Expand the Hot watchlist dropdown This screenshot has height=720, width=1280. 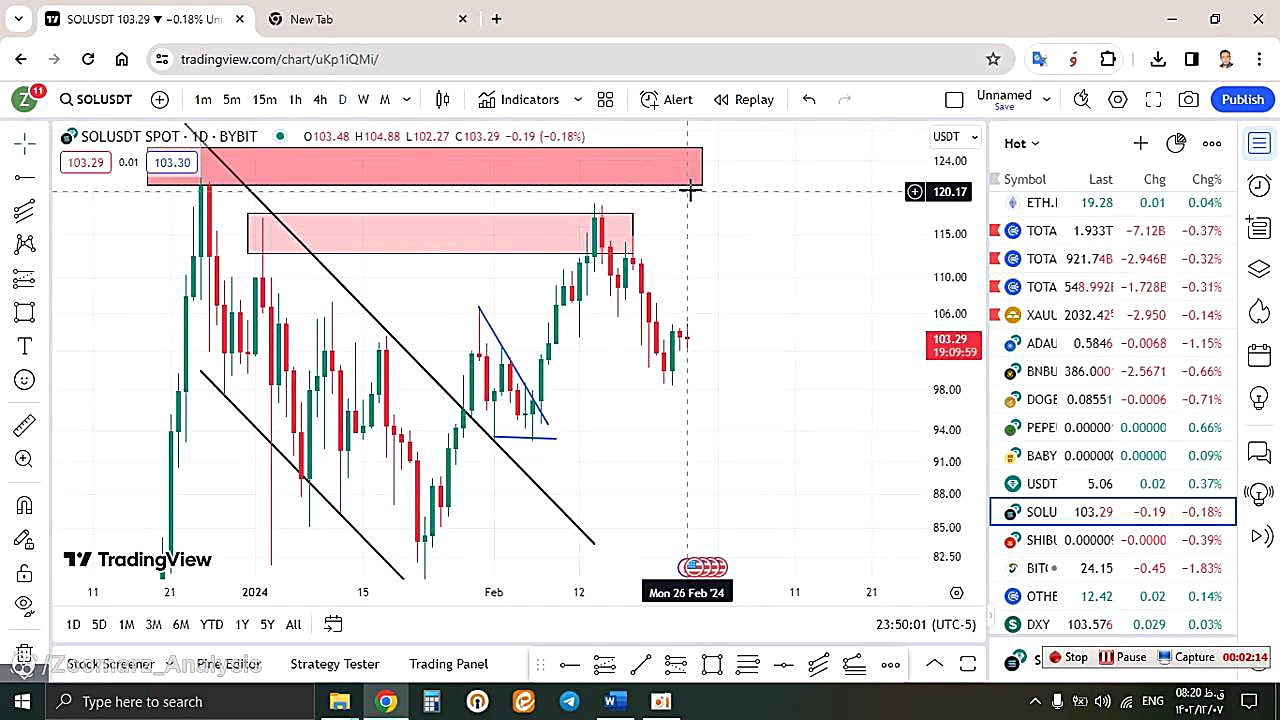coord(1022,143)
